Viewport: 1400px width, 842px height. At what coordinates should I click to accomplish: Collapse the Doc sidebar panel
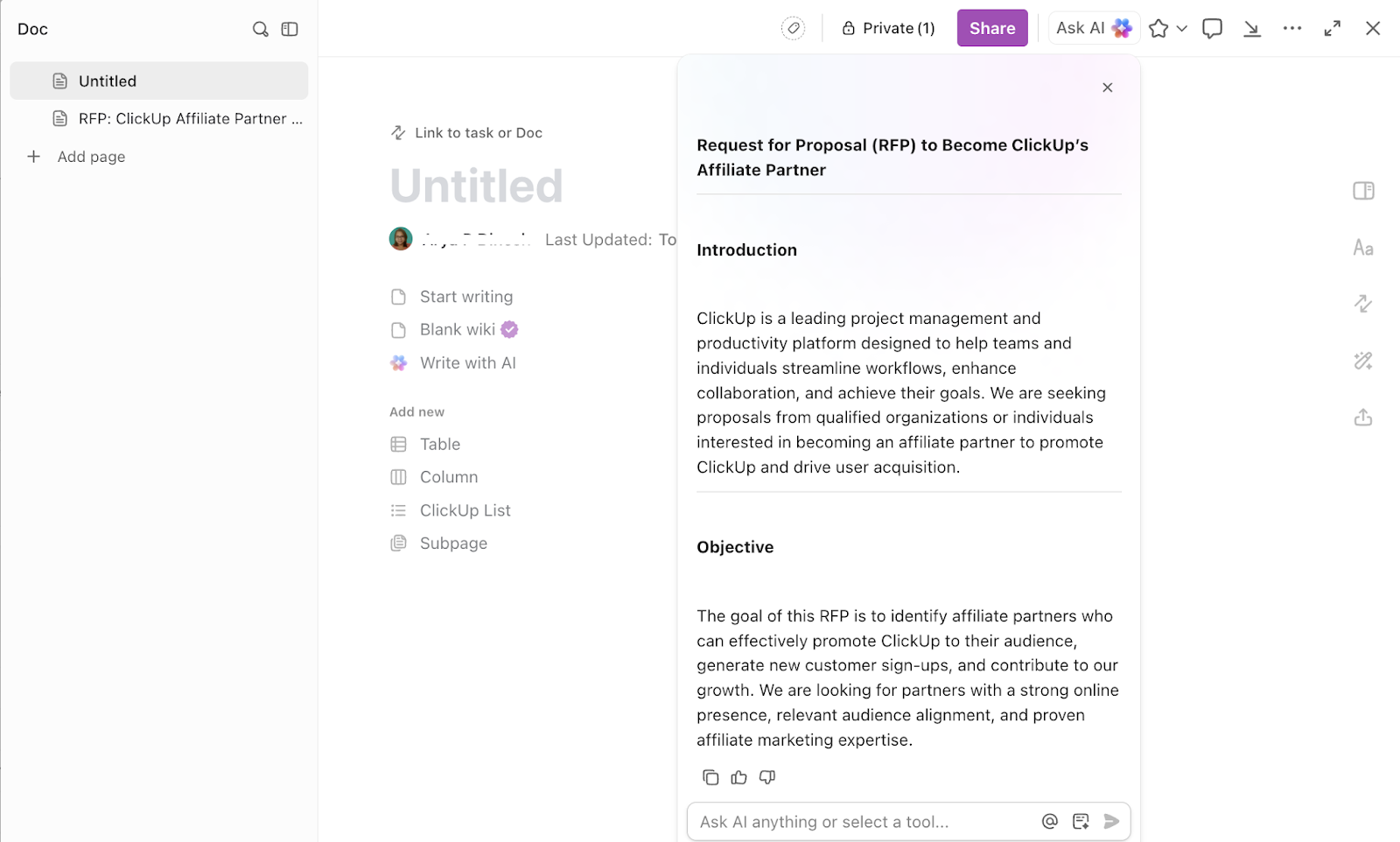(x=289, y=28)
